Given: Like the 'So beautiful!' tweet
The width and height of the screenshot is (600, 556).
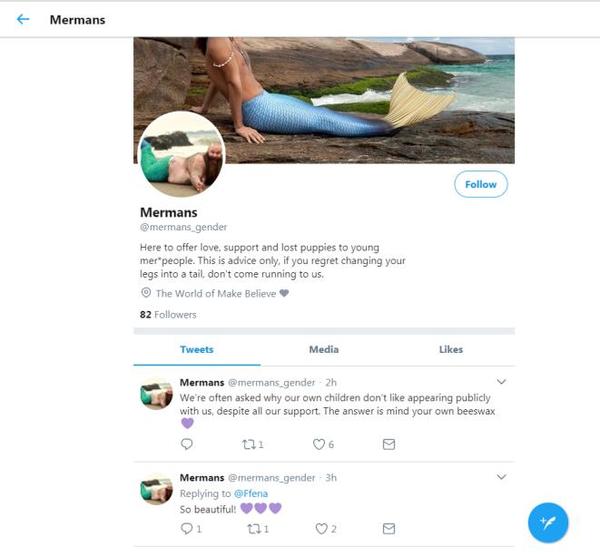Looking at the screenshot, I should pos(320,529).
